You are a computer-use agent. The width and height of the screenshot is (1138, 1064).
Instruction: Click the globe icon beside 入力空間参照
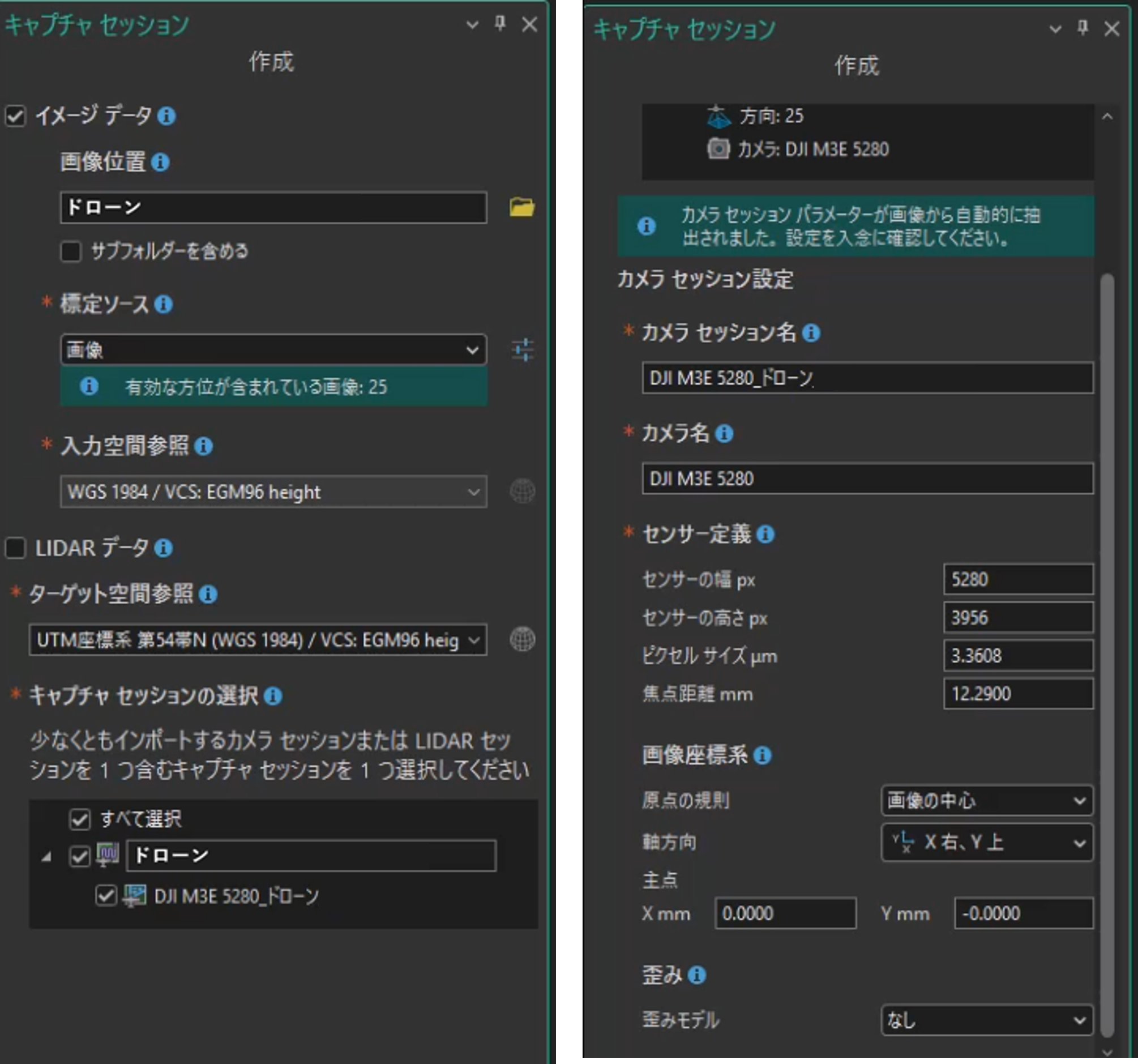pos(522,492)
